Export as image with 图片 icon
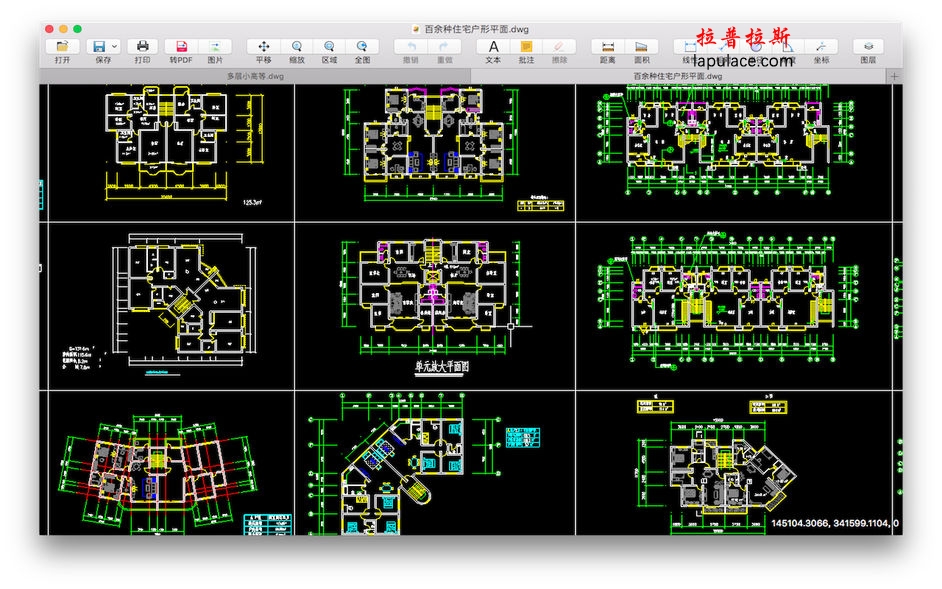This screenshot has height=589, width=942. tap(215, 46)
